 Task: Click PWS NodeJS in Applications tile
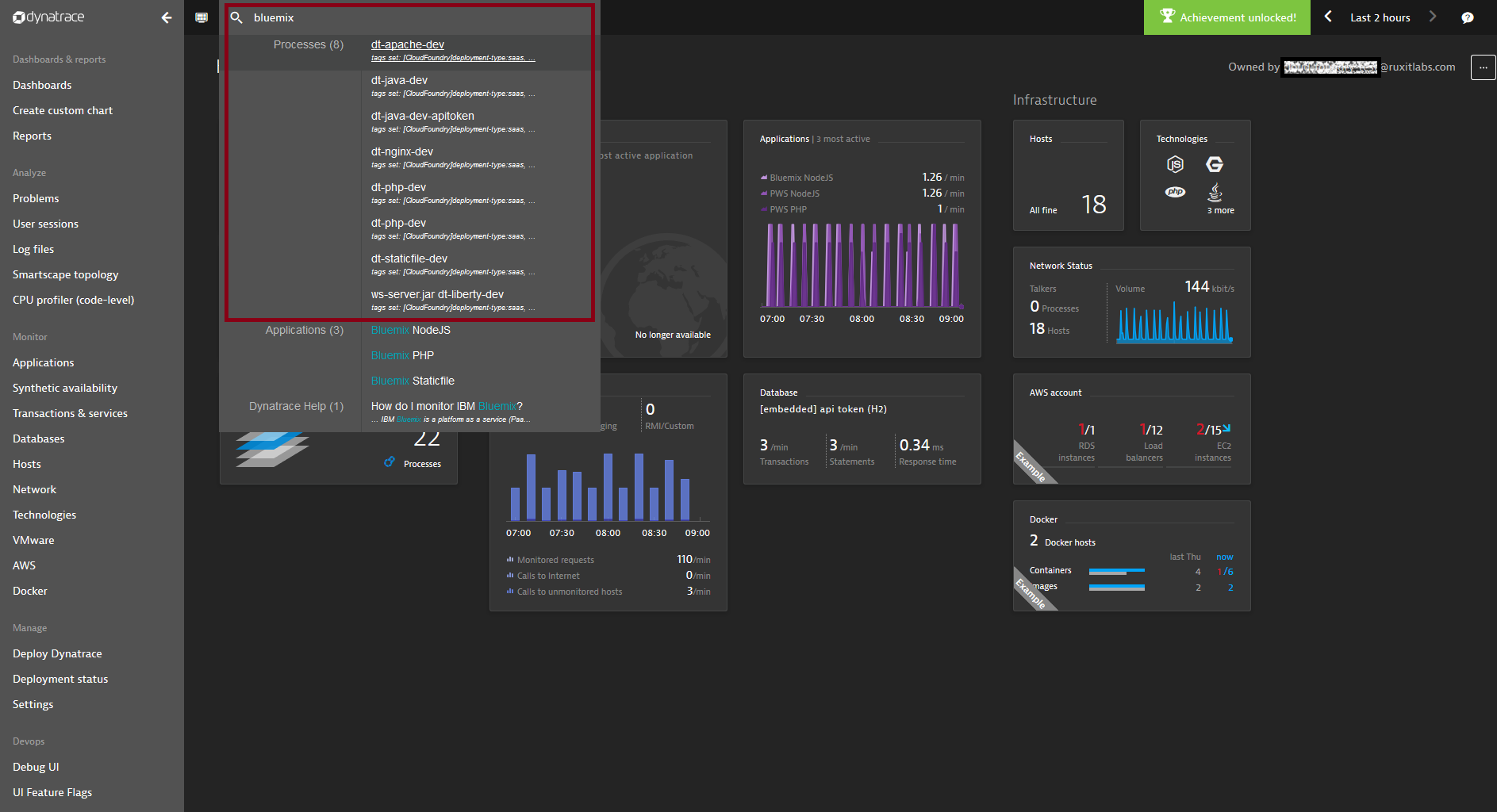click(x=794, y=193)
